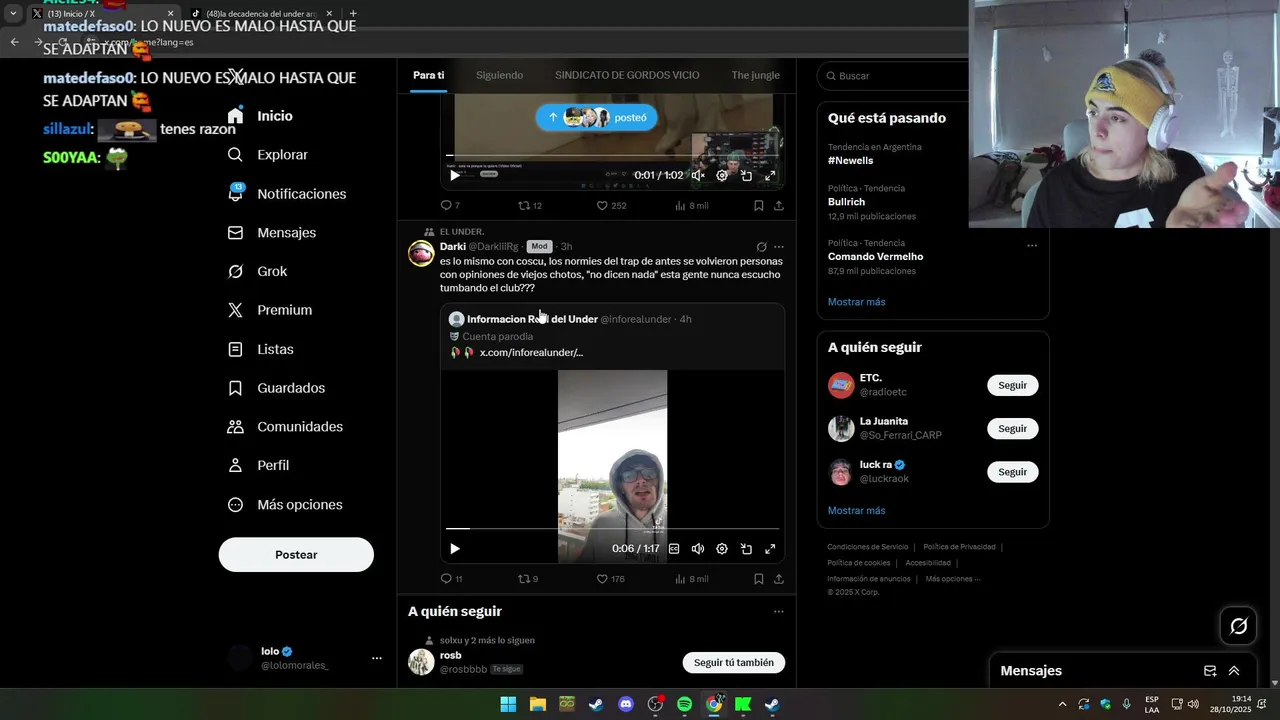Click the posteó new-posts pill
This screenshot has height=720, width=1280.
(596, 117)
